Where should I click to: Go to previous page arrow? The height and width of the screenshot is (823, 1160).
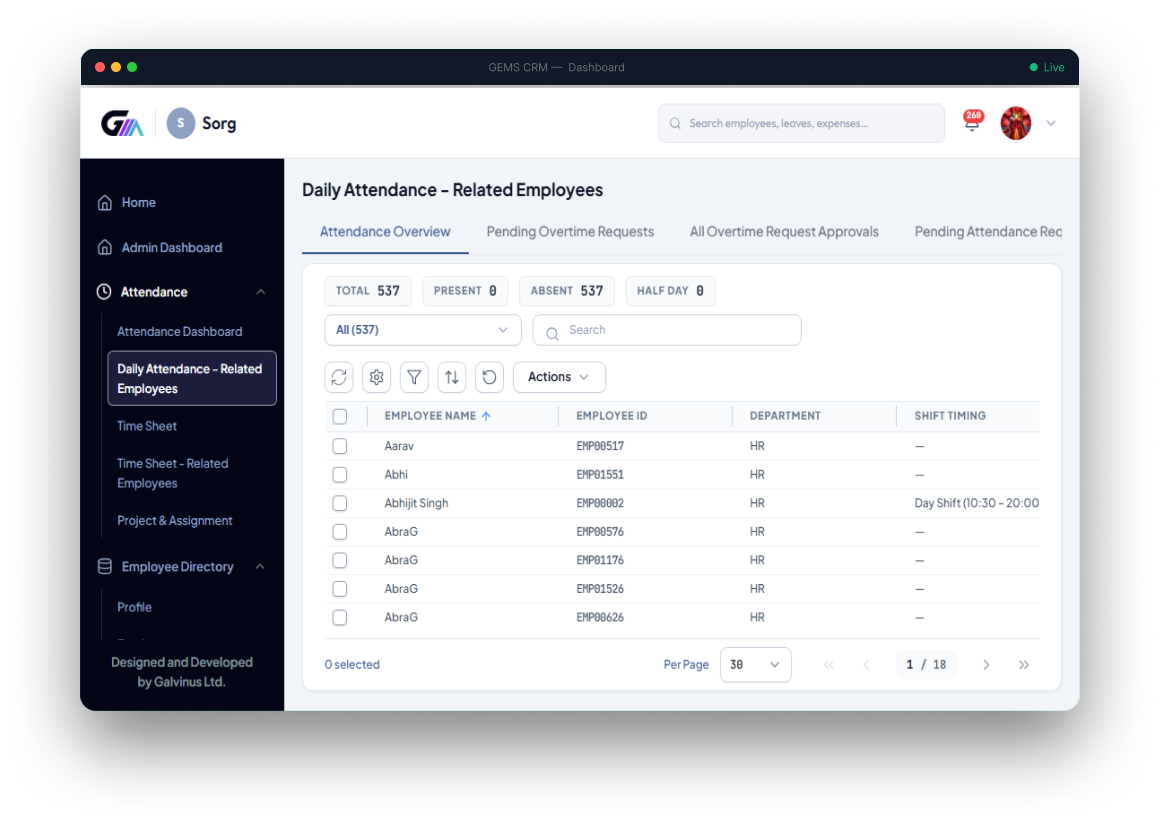pyautogui.click(x=866, y=665)
